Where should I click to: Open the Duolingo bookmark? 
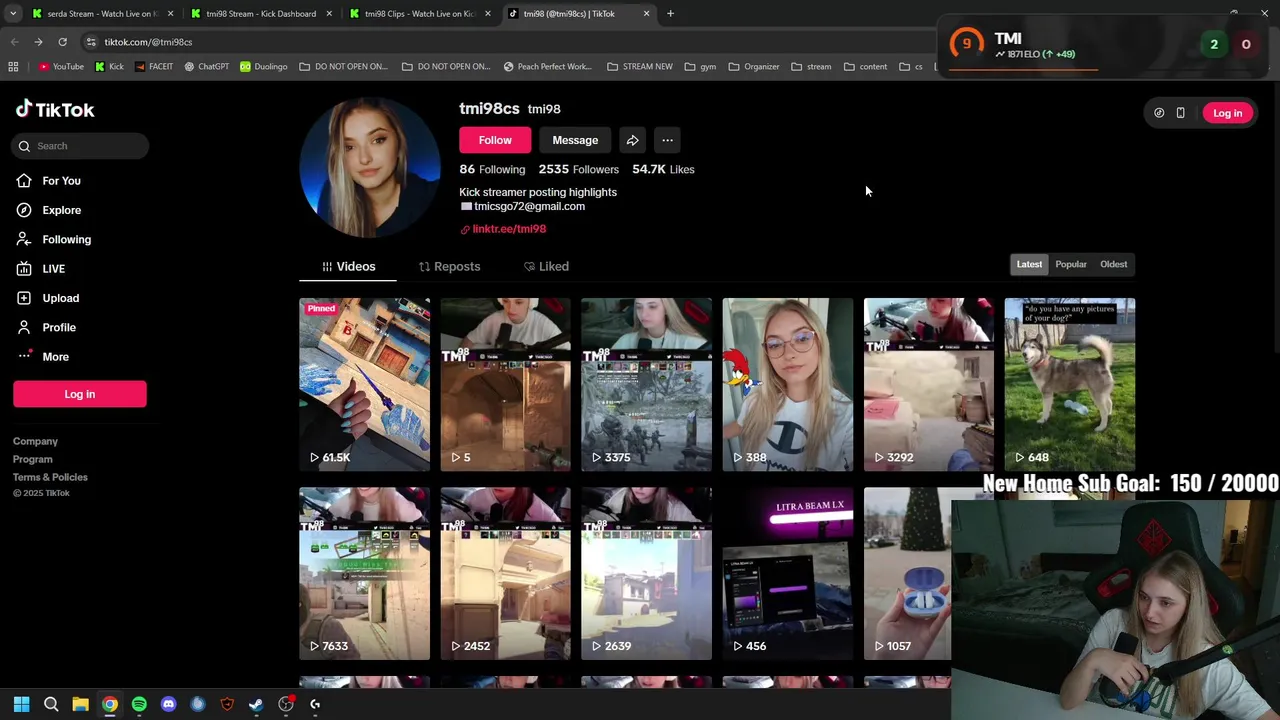click(264, 67)
